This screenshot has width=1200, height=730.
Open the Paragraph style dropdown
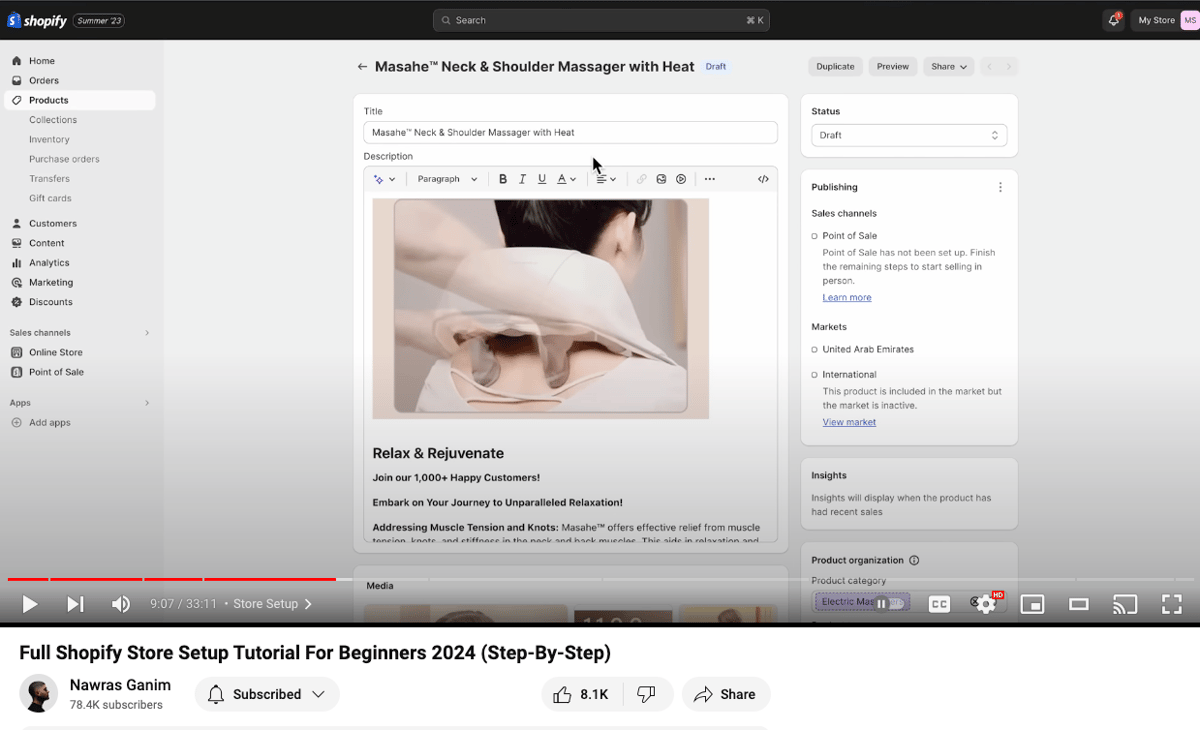[448, 179]
